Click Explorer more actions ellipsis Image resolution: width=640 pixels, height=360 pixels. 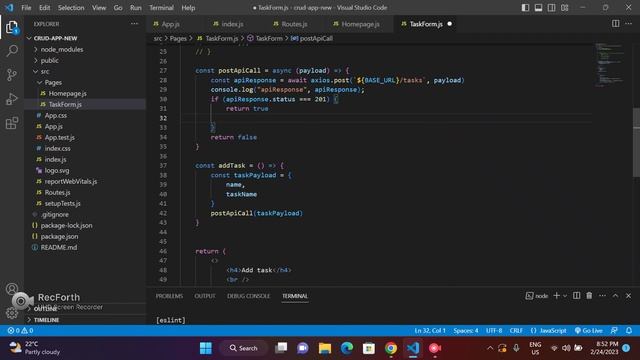pyautogui.click(x=134, y=24)
